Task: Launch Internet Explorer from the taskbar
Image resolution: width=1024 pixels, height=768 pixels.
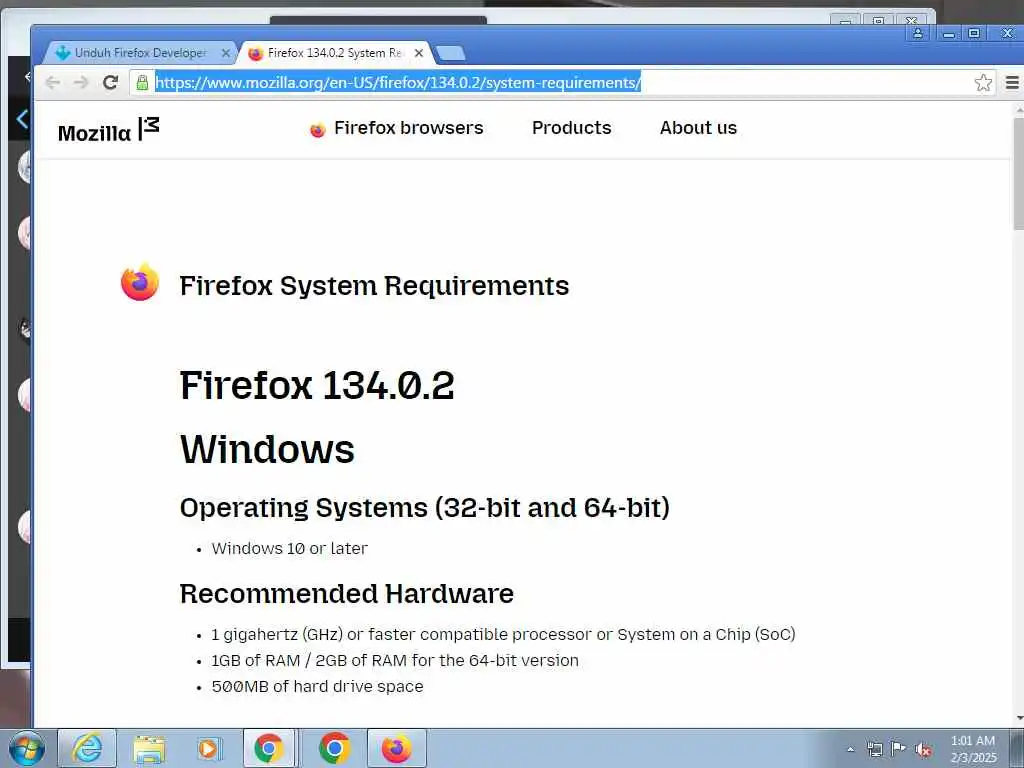Action: pos(87,748)
